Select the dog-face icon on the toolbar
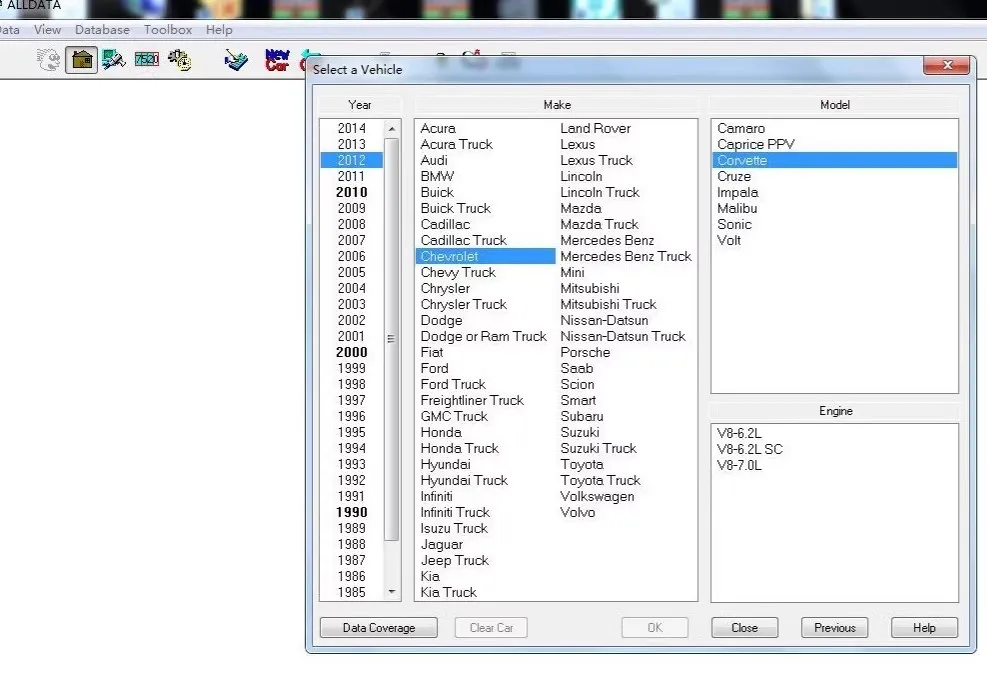The height and width of the screenshot is (682, 987). click(49, 59)
